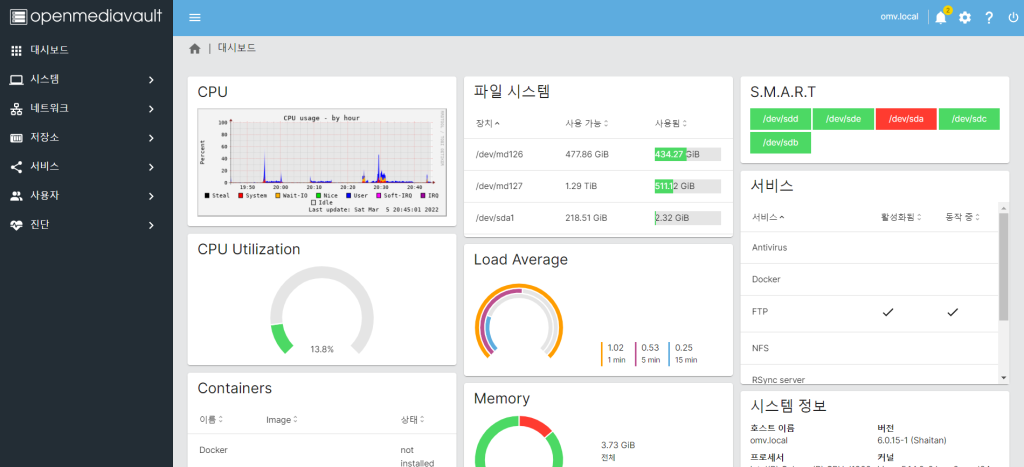Click the Load Average gauge
Image resolution: width=1024 pixels, height=467 pixels.
pyautogui.click(x=519, y=321)
